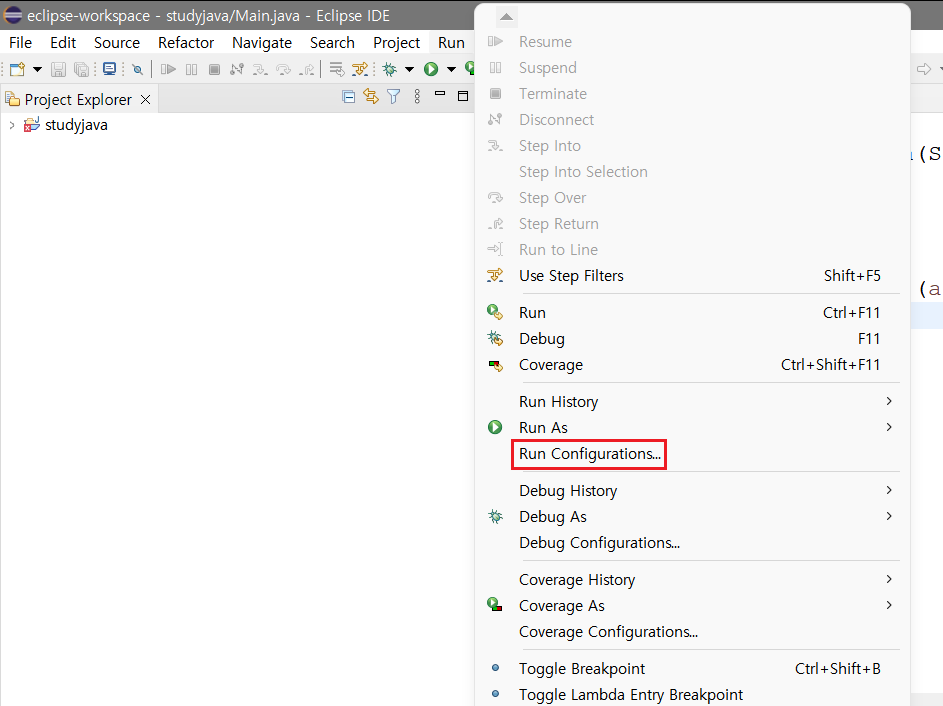The width and height of the screenshot is (943, 706).
Task: Open Debug Configurations... from the menu
Action: coord(692,543)
